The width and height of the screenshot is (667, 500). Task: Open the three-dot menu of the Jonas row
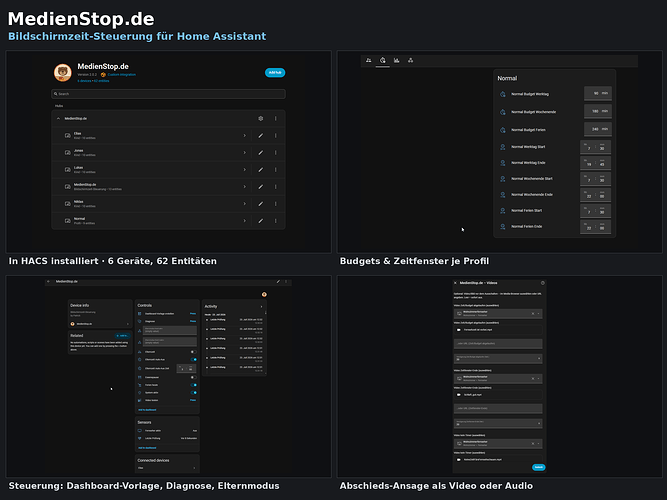coord(276,152)
